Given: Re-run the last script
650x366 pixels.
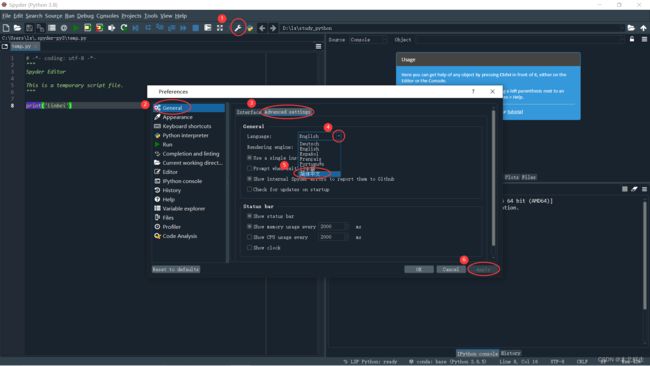Looking at the screenshot, I should pyautogui.click(x=124, y=28).
